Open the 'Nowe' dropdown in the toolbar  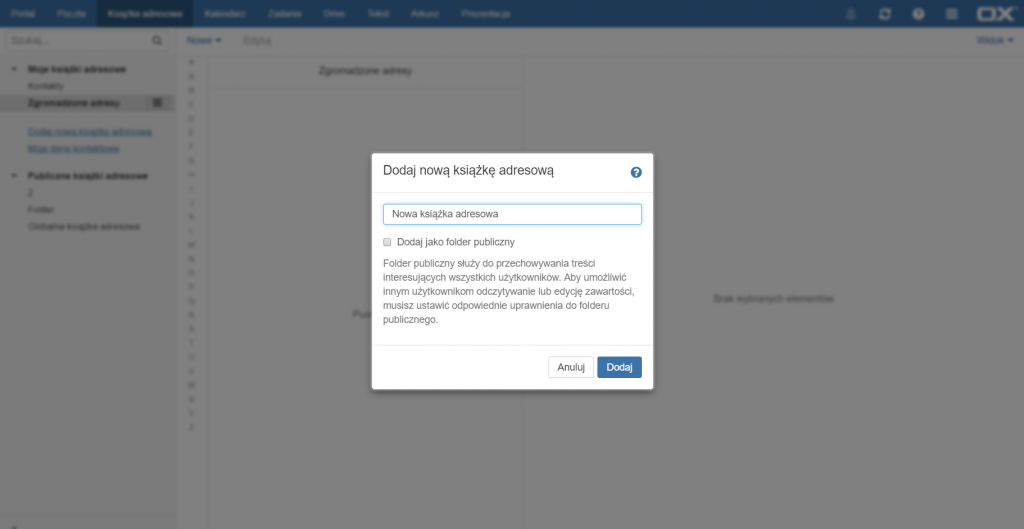point(203,40)
